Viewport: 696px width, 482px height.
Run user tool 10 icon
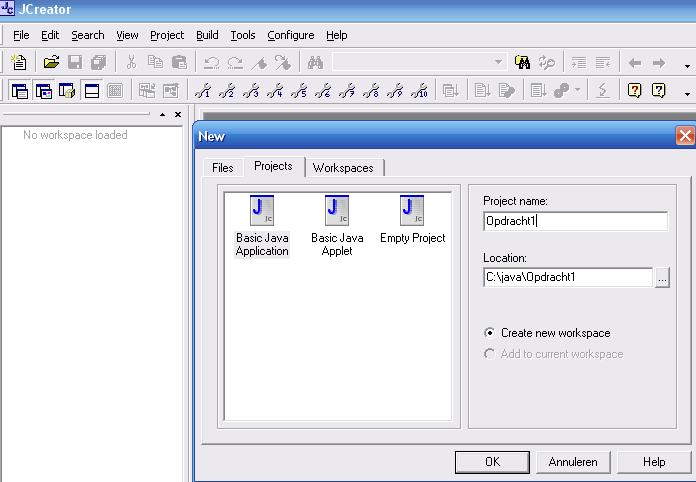pyautogui.click(x=419, y=91)
